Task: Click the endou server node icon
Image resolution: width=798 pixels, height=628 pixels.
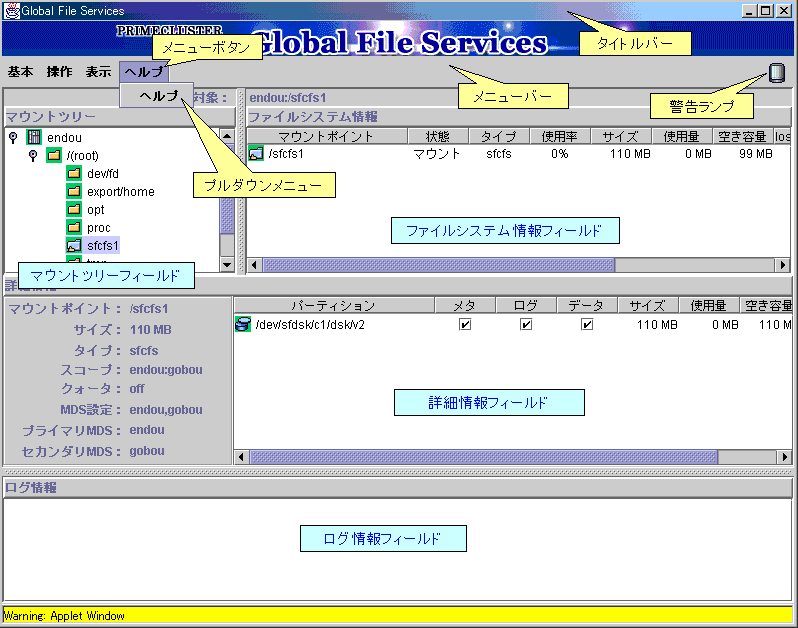Action: pyautogui.click(x=34, y=137)
